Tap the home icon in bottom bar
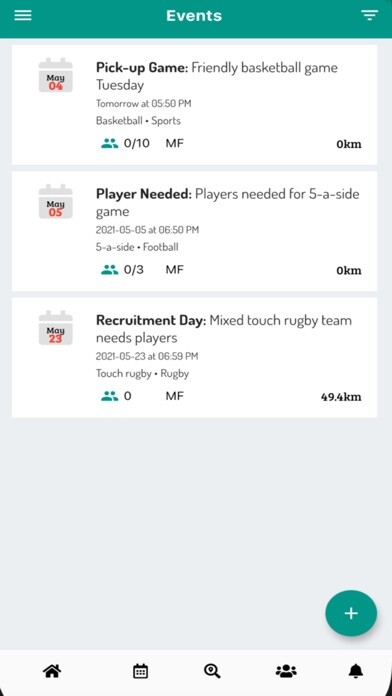The height and width of the screenshot is (696, 392). pos(51,671)
